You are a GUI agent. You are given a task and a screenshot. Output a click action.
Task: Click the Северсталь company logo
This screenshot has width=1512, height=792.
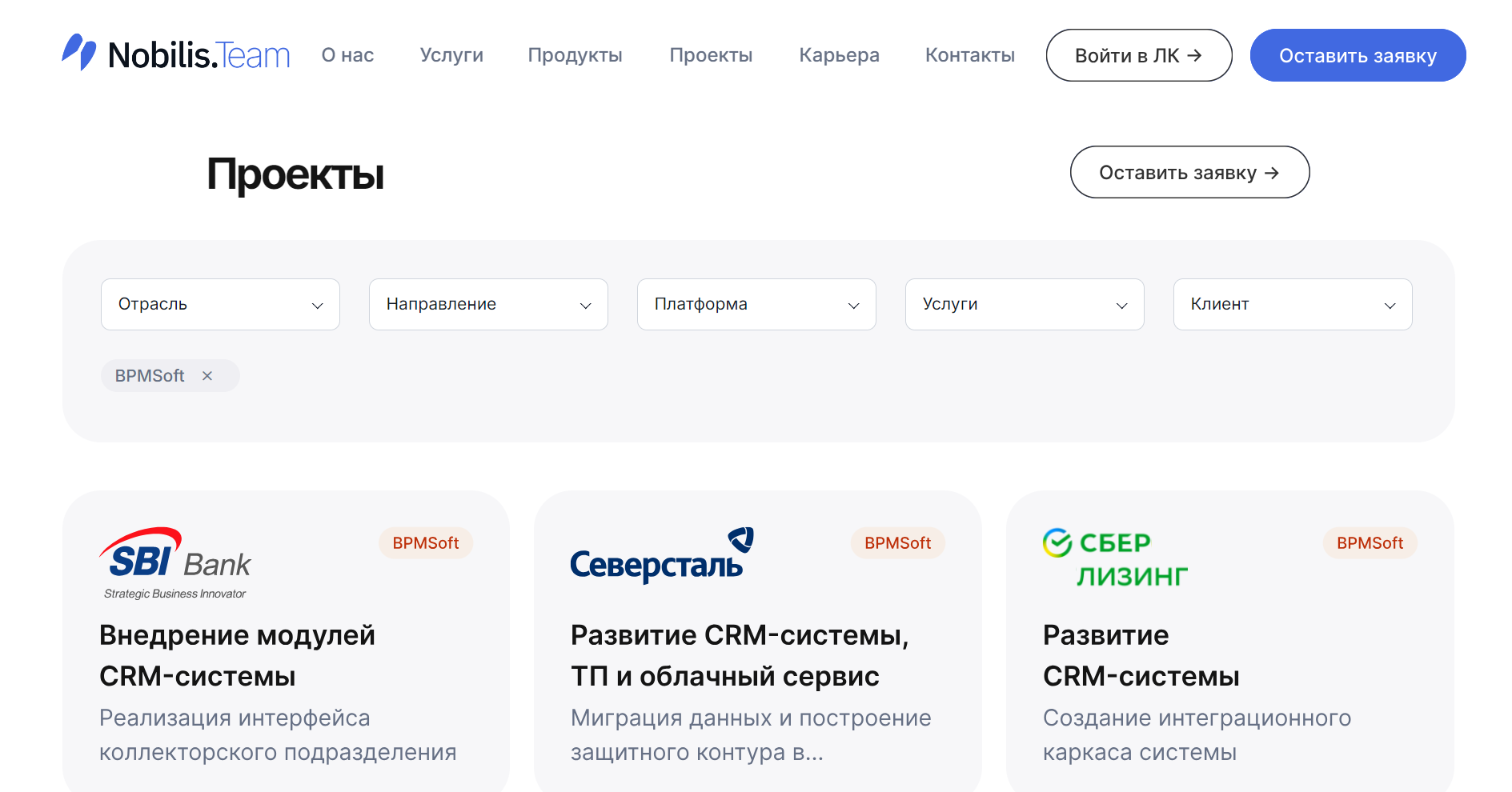click(x=658, y=554)
